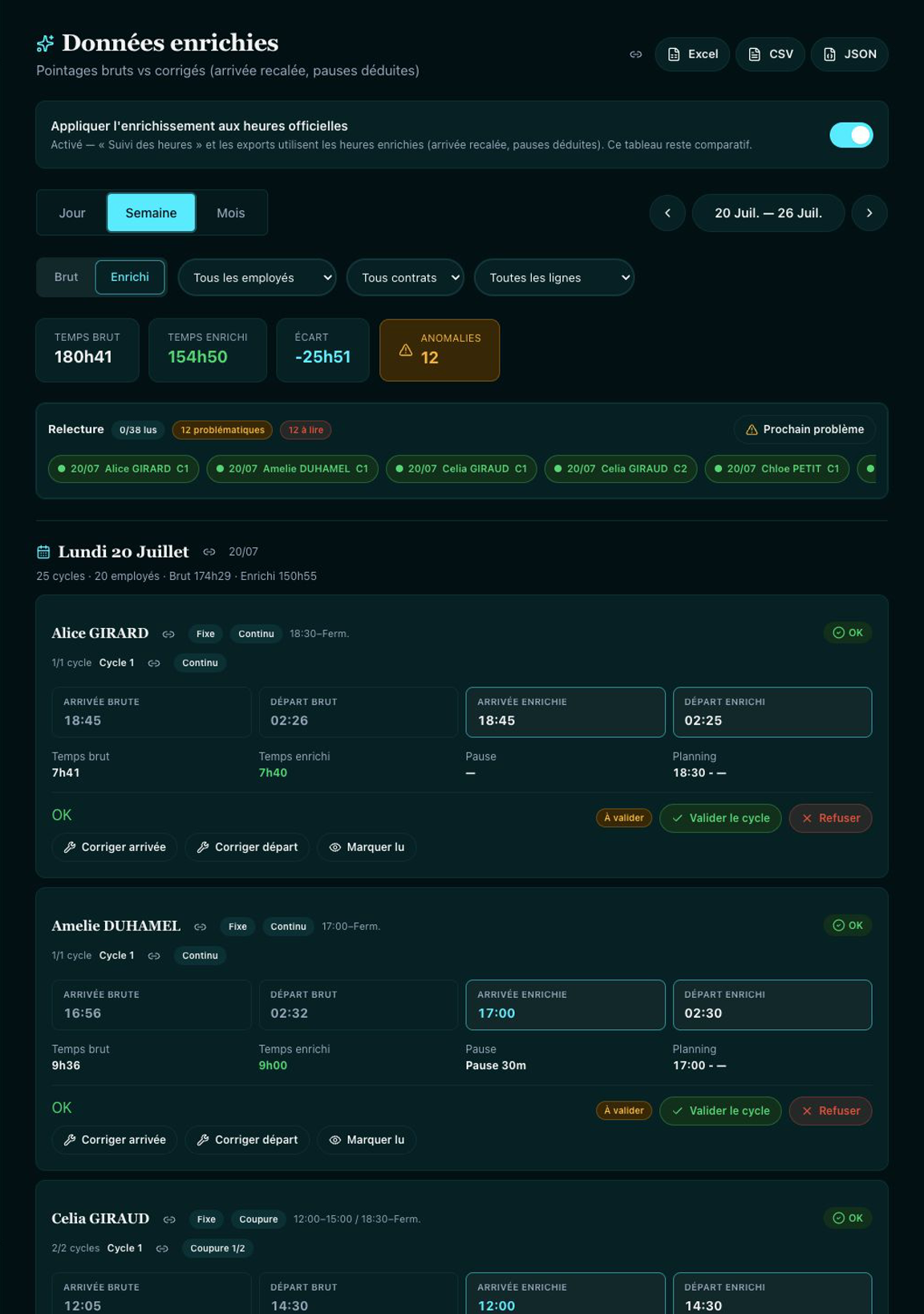Click the Cycle 1 link icon for Amelie DUHAMEL

click(x=154, y=955)
